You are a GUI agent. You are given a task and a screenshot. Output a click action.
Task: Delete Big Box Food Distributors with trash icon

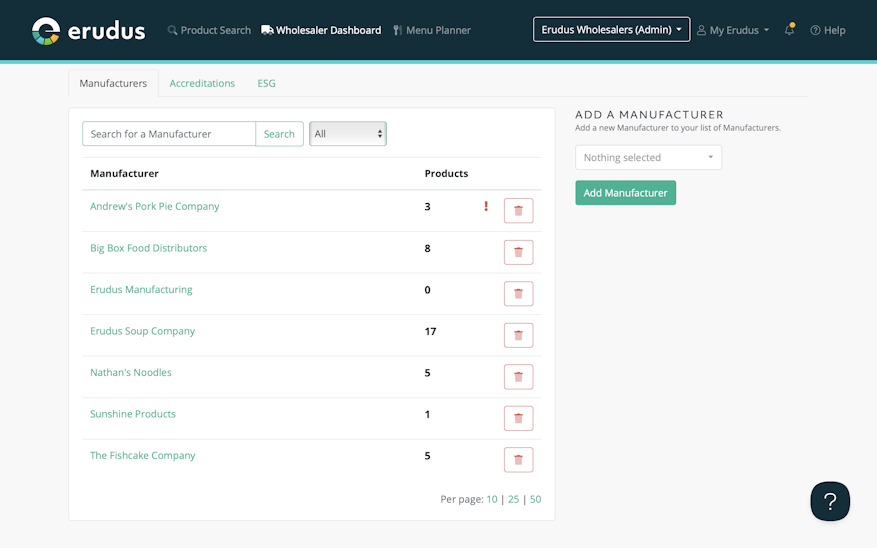[518, 252]
